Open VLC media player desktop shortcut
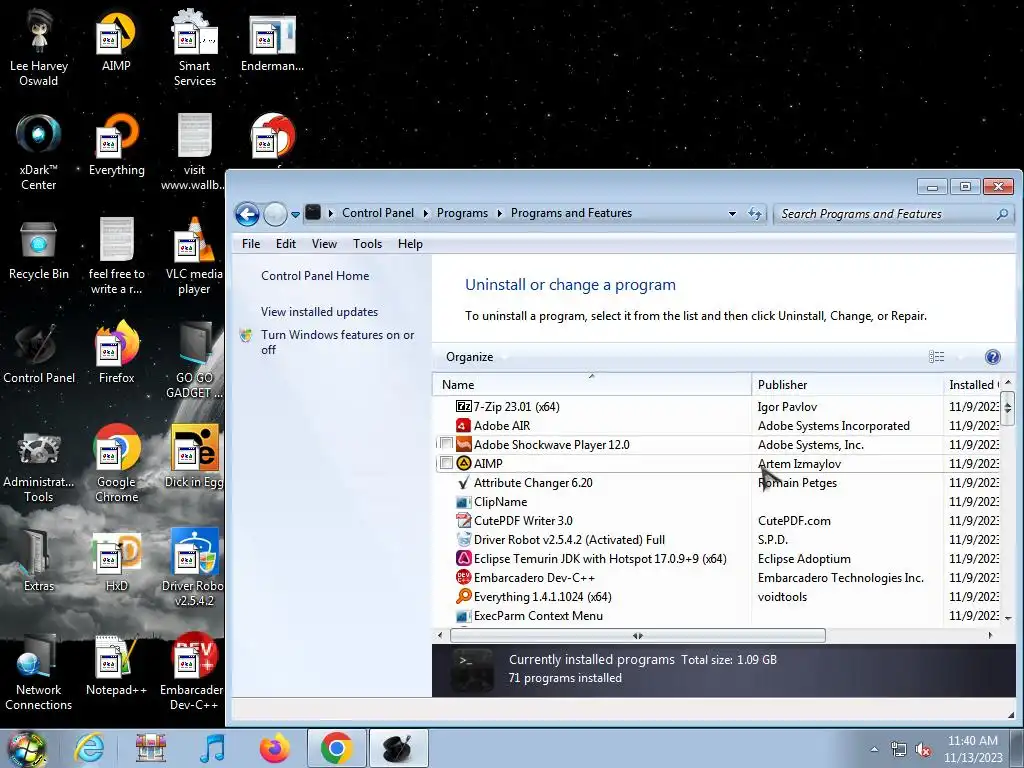The height and width of the screenshot is (768, 1024). pos(194,256)
